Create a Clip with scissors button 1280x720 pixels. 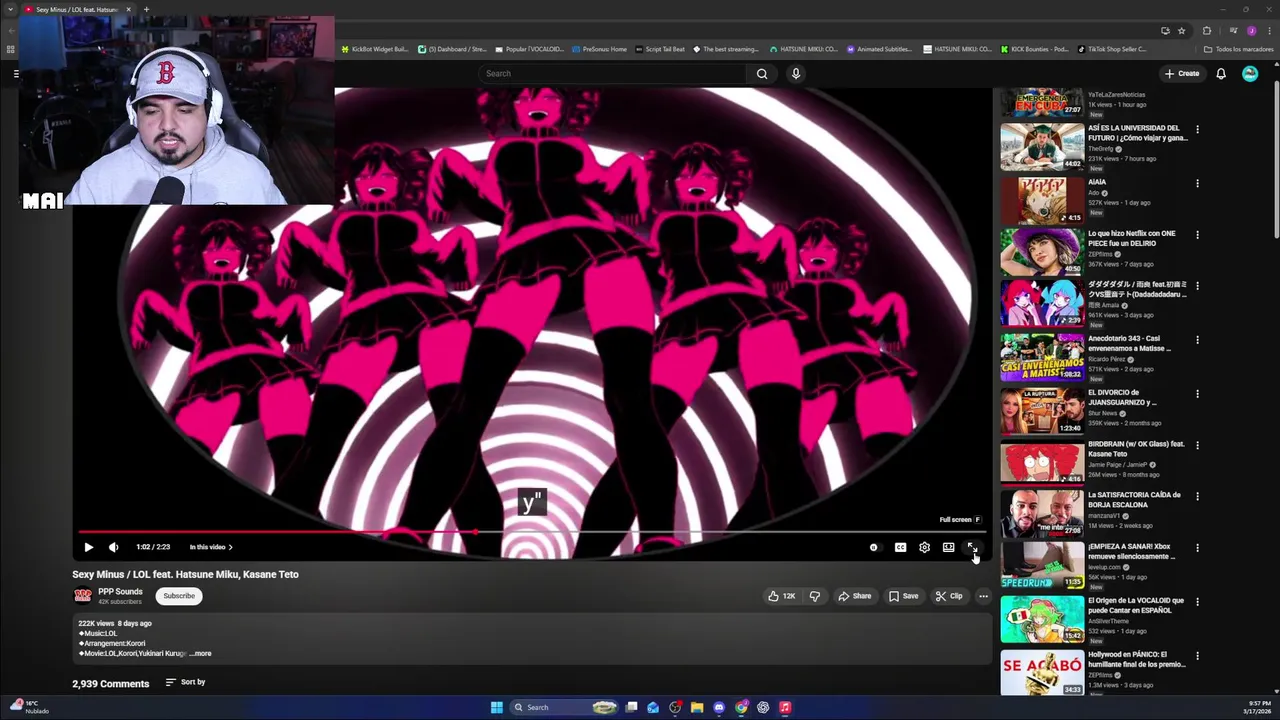pos(948,596)
